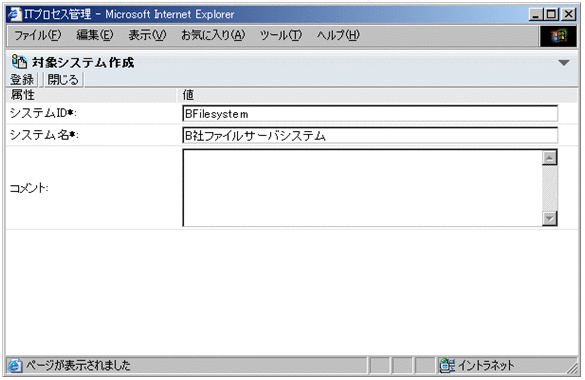Click the 閉じる button
The image size is (585, 380).
coord(63,79)
